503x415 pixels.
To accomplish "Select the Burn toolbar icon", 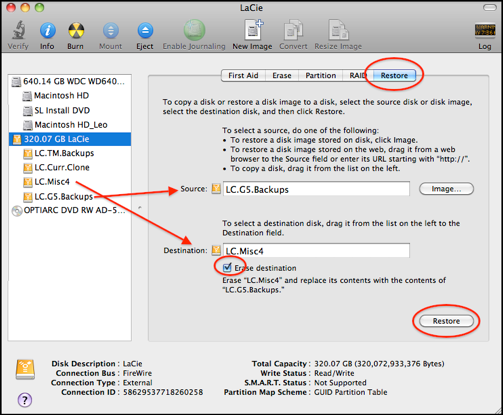I will [76, 31].
